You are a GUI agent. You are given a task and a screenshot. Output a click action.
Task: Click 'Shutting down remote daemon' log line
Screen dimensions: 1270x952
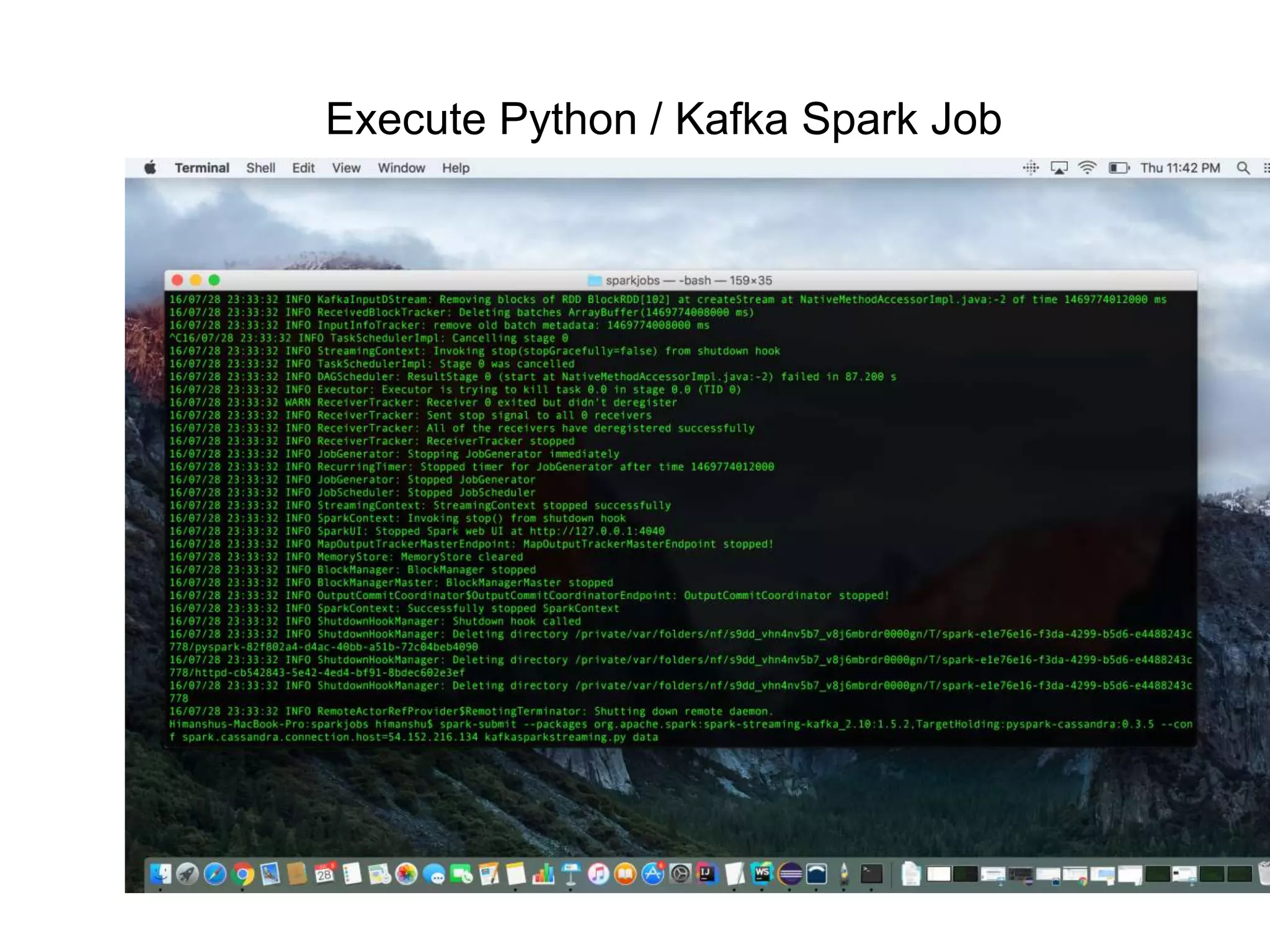[x=471, y=712]
